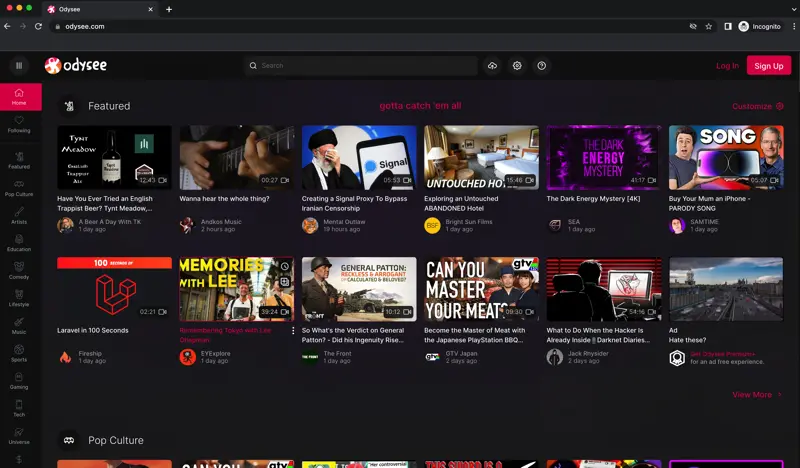
Task: Open the SEA channel avatar
Action: pos(555,225)
